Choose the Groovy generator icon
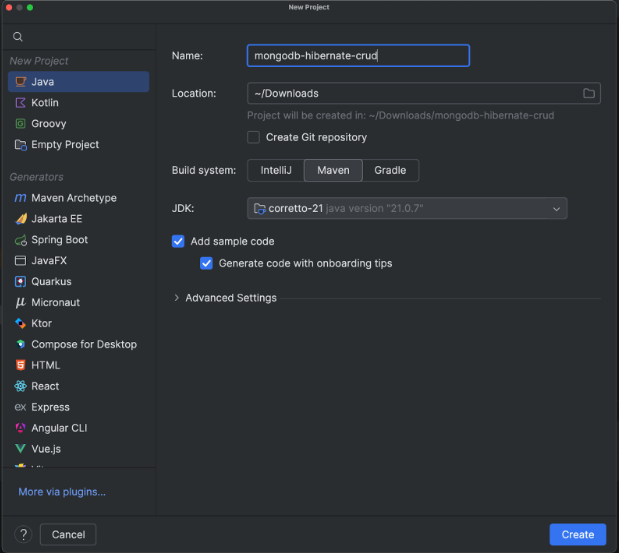This screenshot has width=619, height=553. 20,124
